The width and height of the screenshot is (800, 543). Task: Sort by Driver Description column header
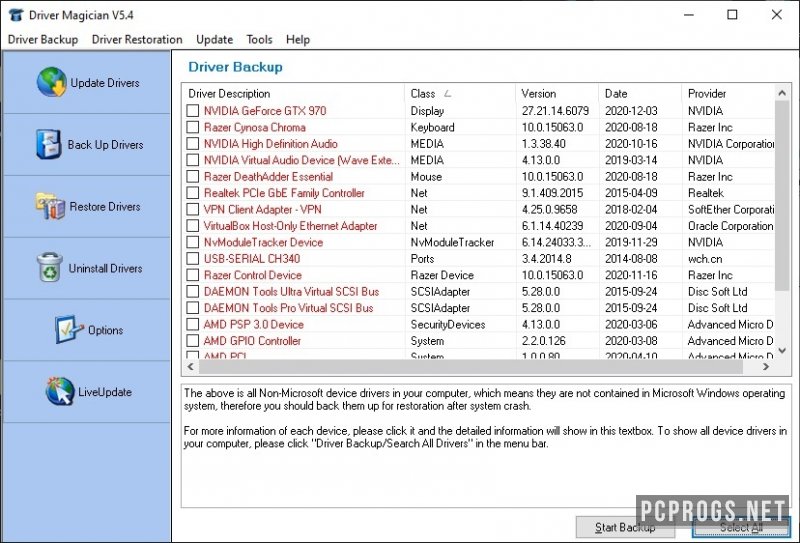[x=293, y=94]
